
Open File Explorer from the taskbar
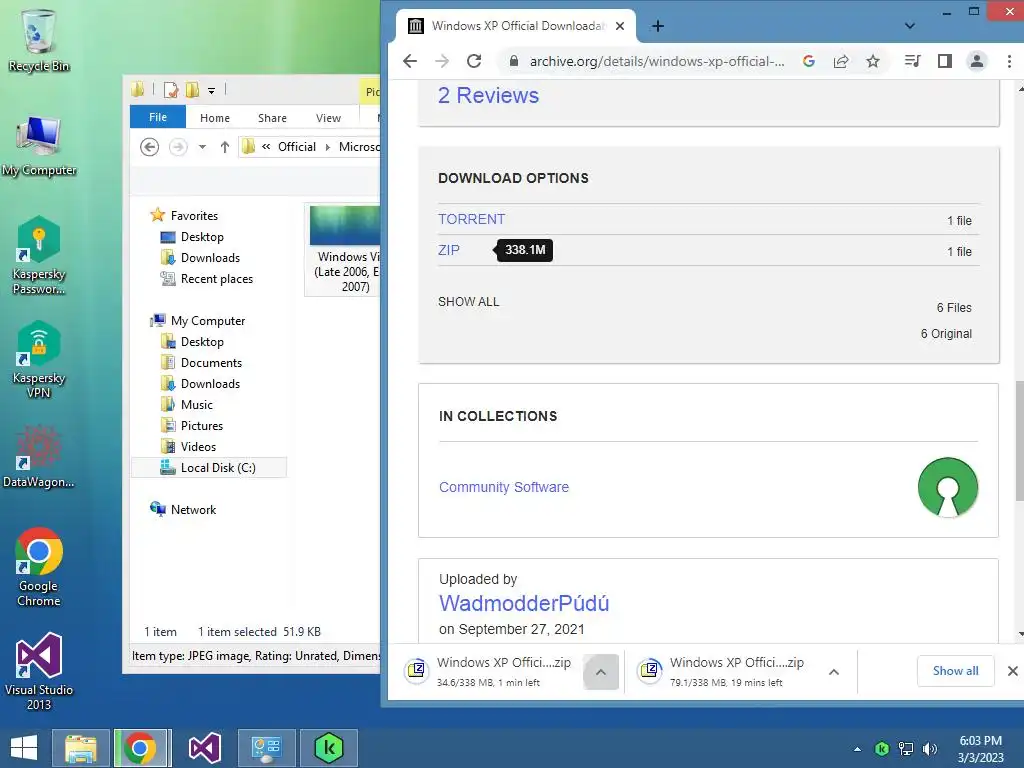[x=80, y=748]
